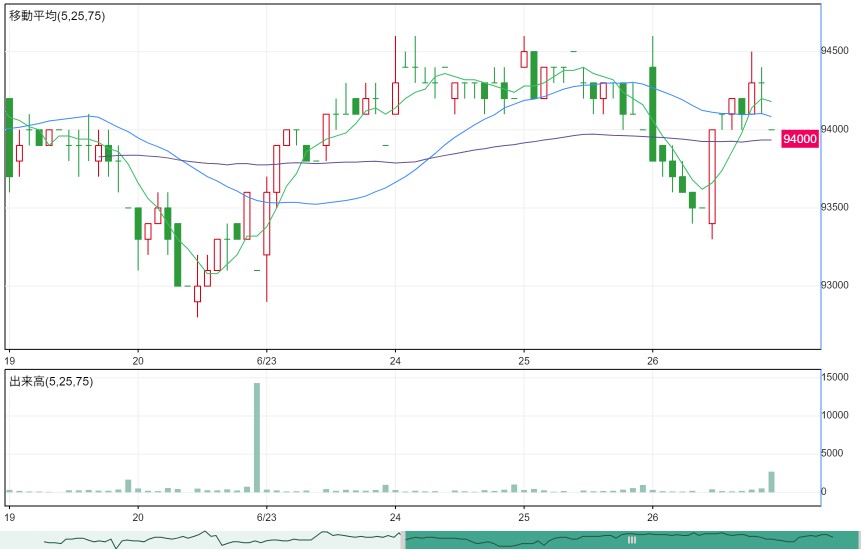
Task: Click the 15000 volume axis label
Action: click(835, 377)
